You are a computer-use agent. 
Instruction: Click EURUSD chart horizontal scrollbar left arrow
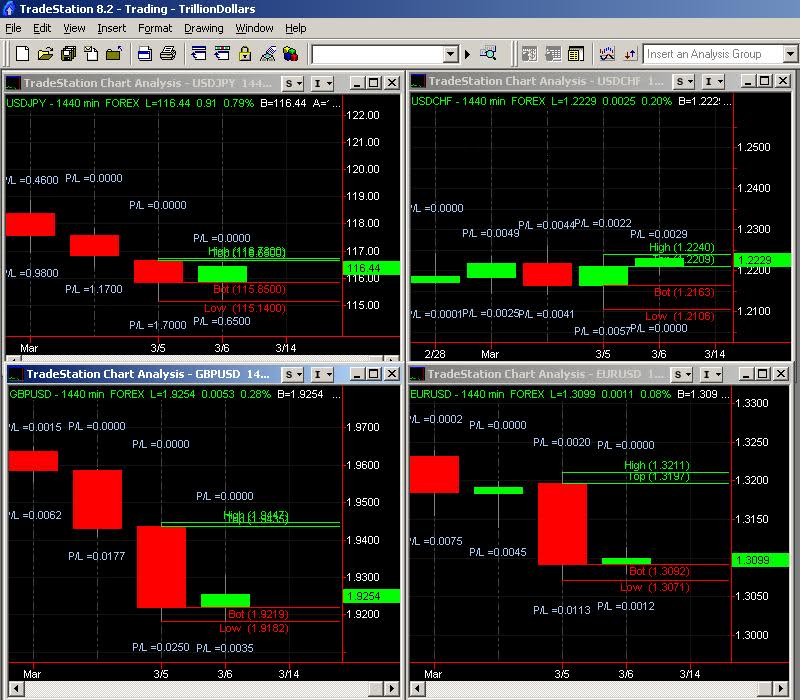point(417,689)
